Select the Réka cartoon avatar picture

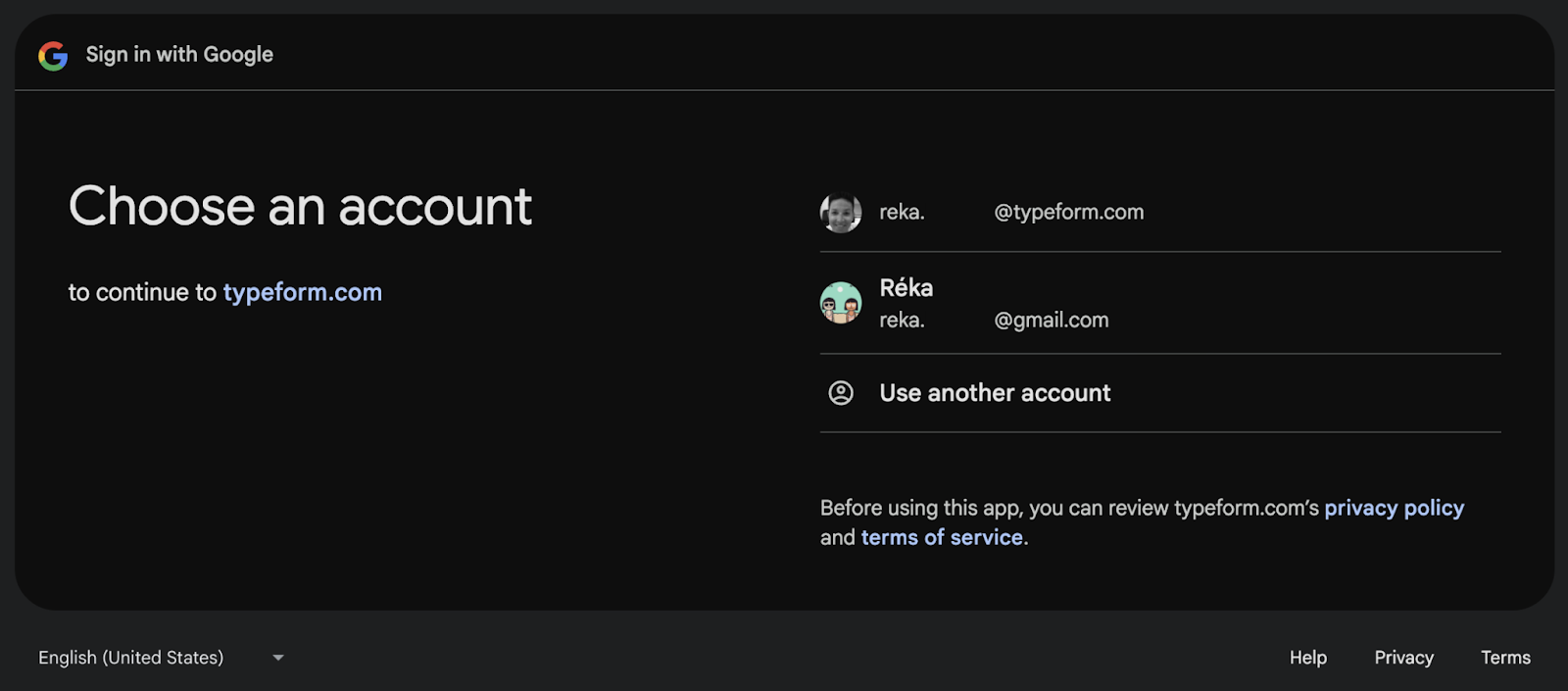(841, 303)
